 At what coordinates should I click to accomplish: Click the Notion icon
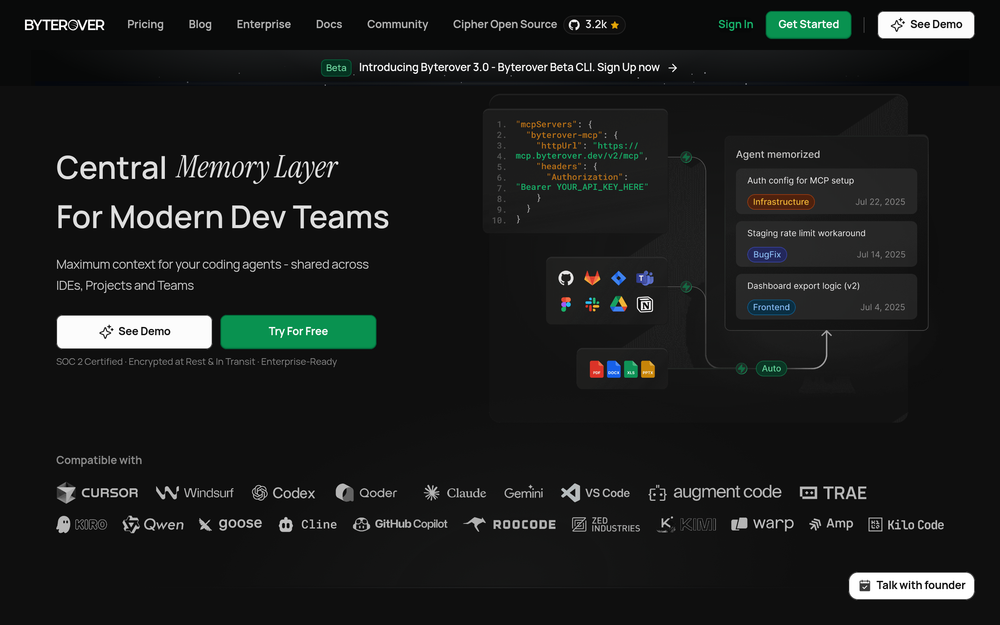point(645,305)
